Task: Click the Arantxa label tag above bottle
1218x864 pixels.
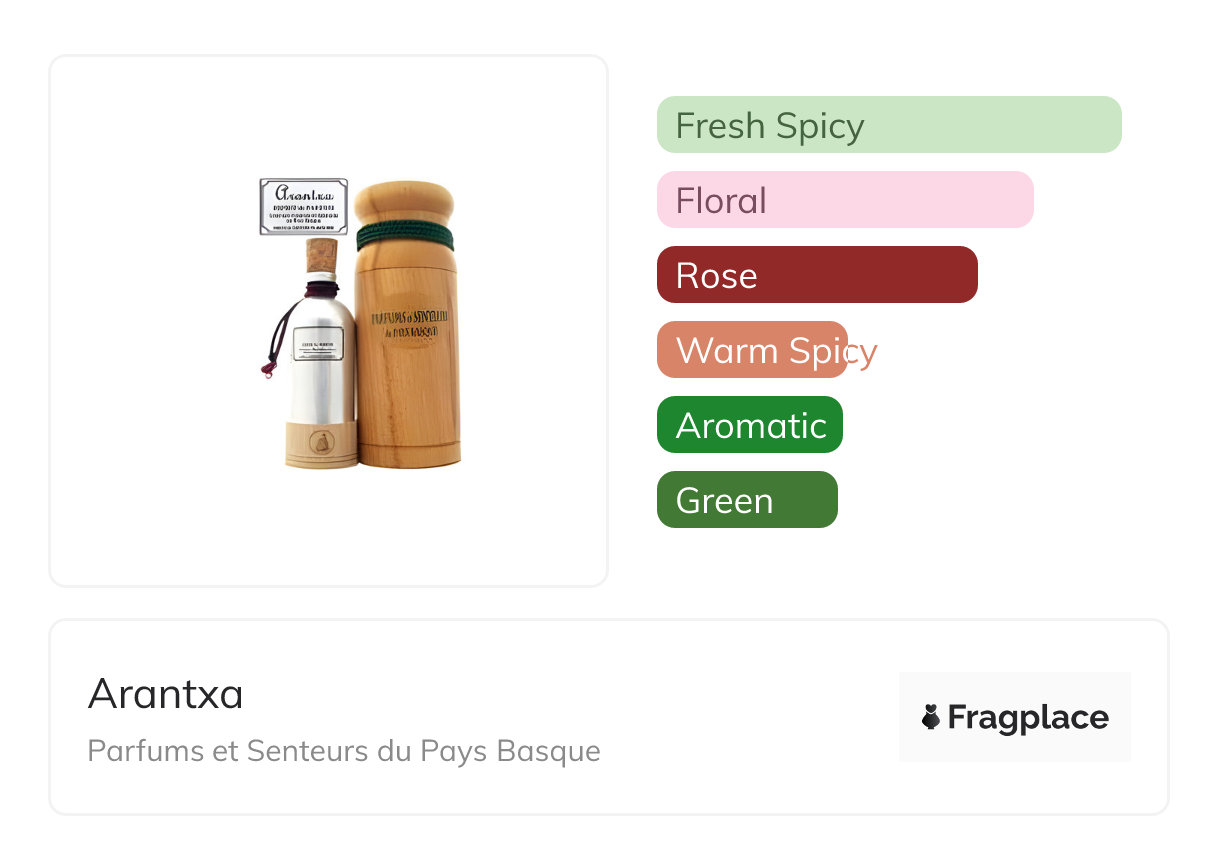Action: pyautogui.click(x=303, y=207)
